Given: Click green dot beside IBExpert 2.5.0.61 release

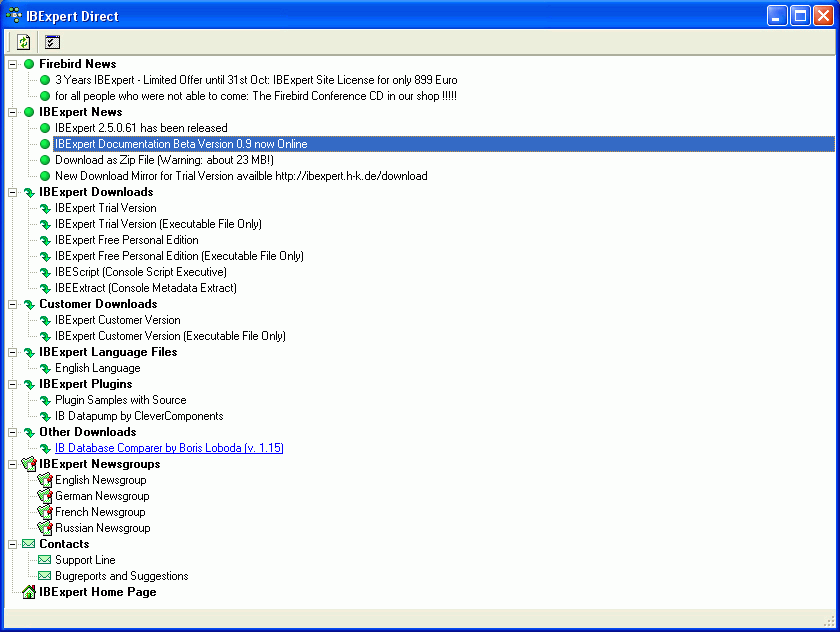Looking at the screenshot, I should pyautogui.click(x=45, y=128).
